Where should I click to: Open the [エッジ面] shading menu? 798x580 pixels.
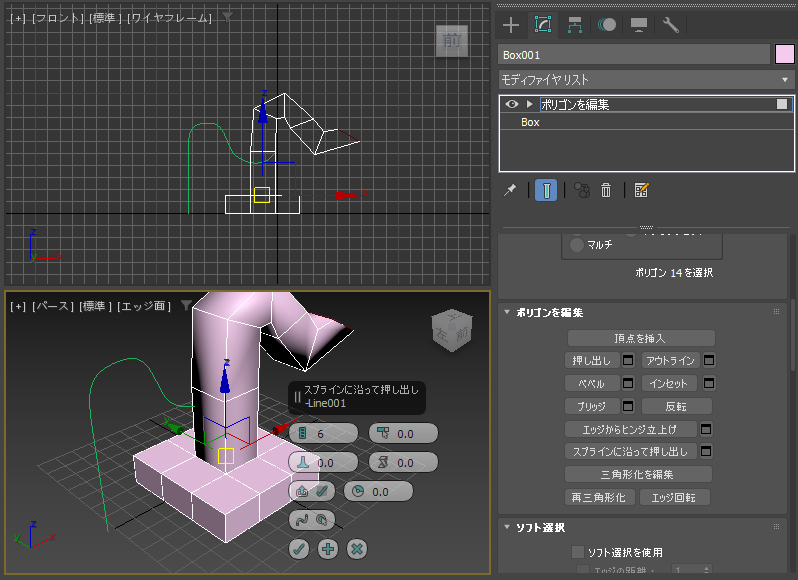click(144, 306)
